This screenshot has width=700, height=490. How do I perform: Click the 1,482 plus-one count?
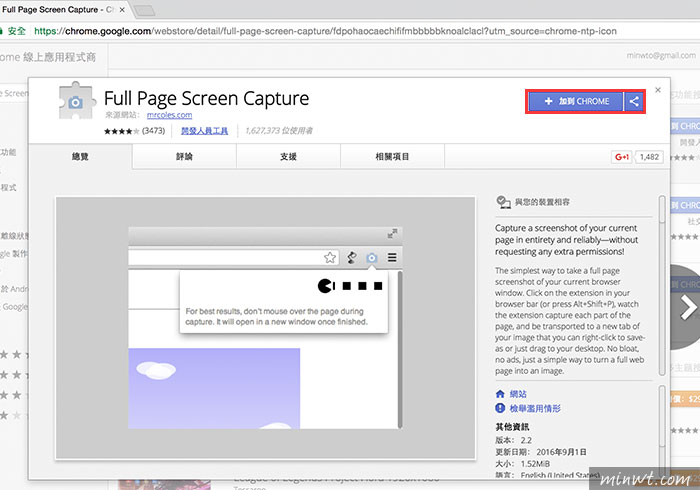coord(649,157)
